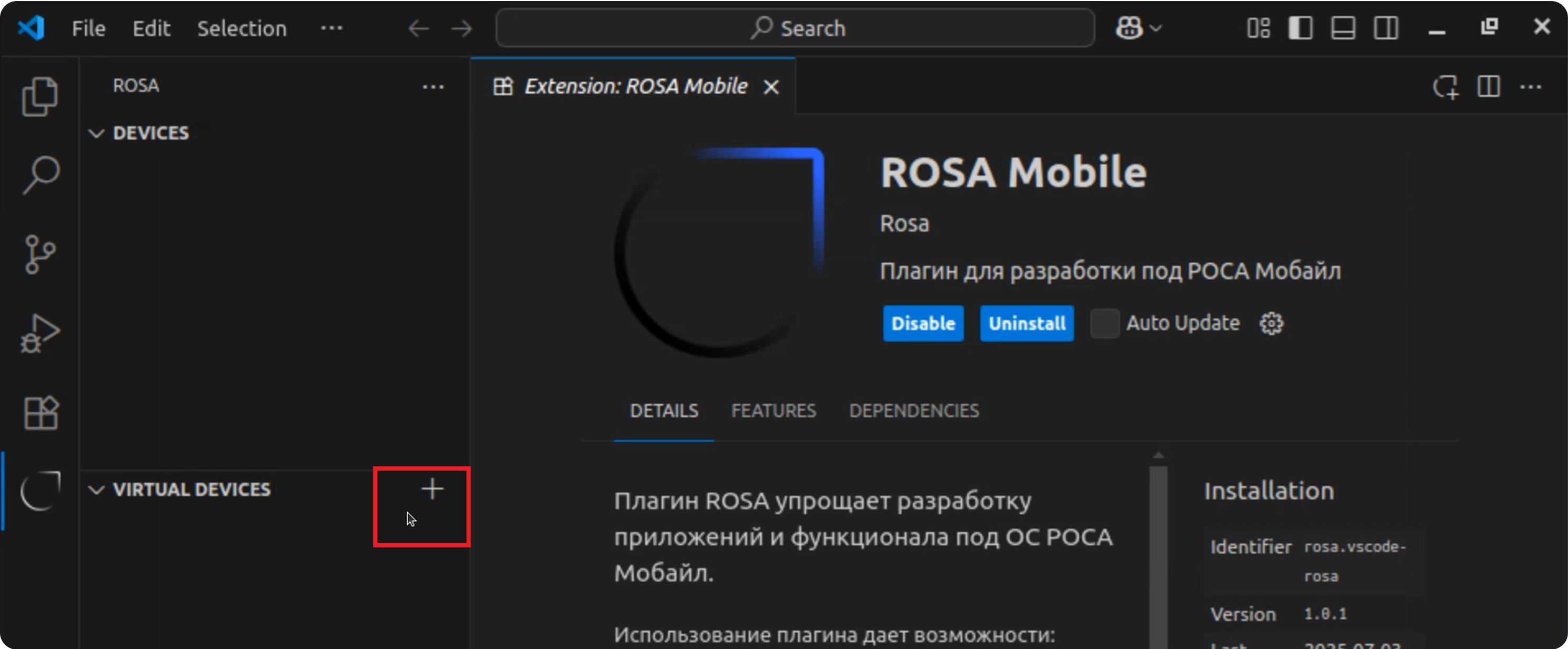Open the Copilot chat icon
The width and height of the screenshot is (1568, 649).
[x=1129, y=28]
